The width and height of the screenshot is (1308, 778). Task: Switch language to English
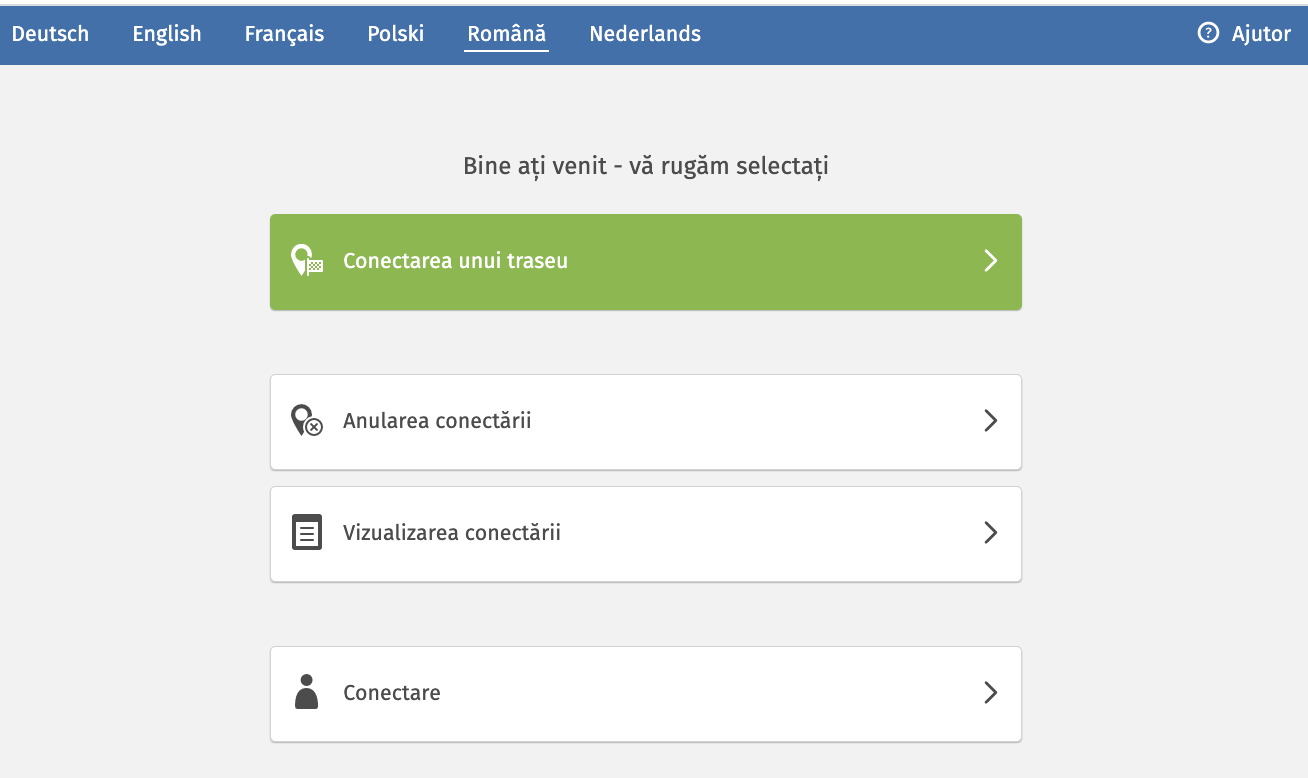tap(166, 33)
